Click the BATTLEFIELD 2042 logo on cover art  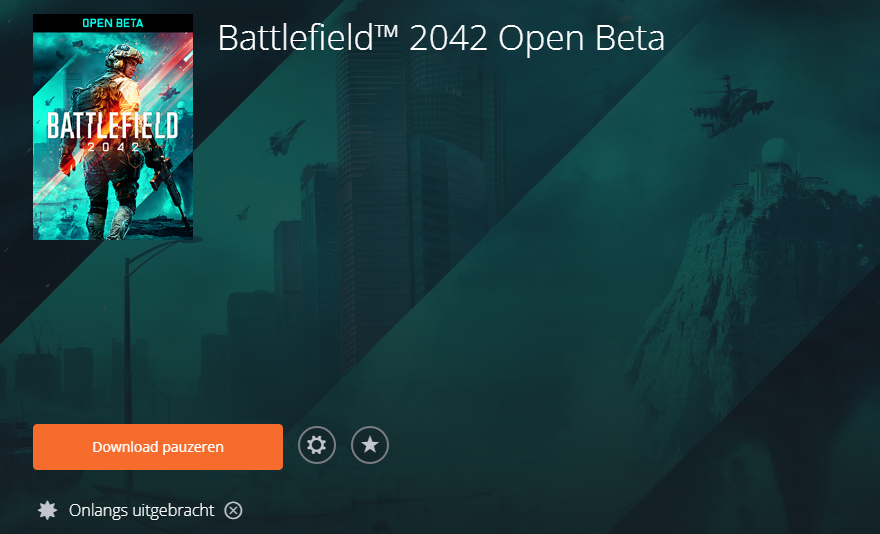pos(112,131)
